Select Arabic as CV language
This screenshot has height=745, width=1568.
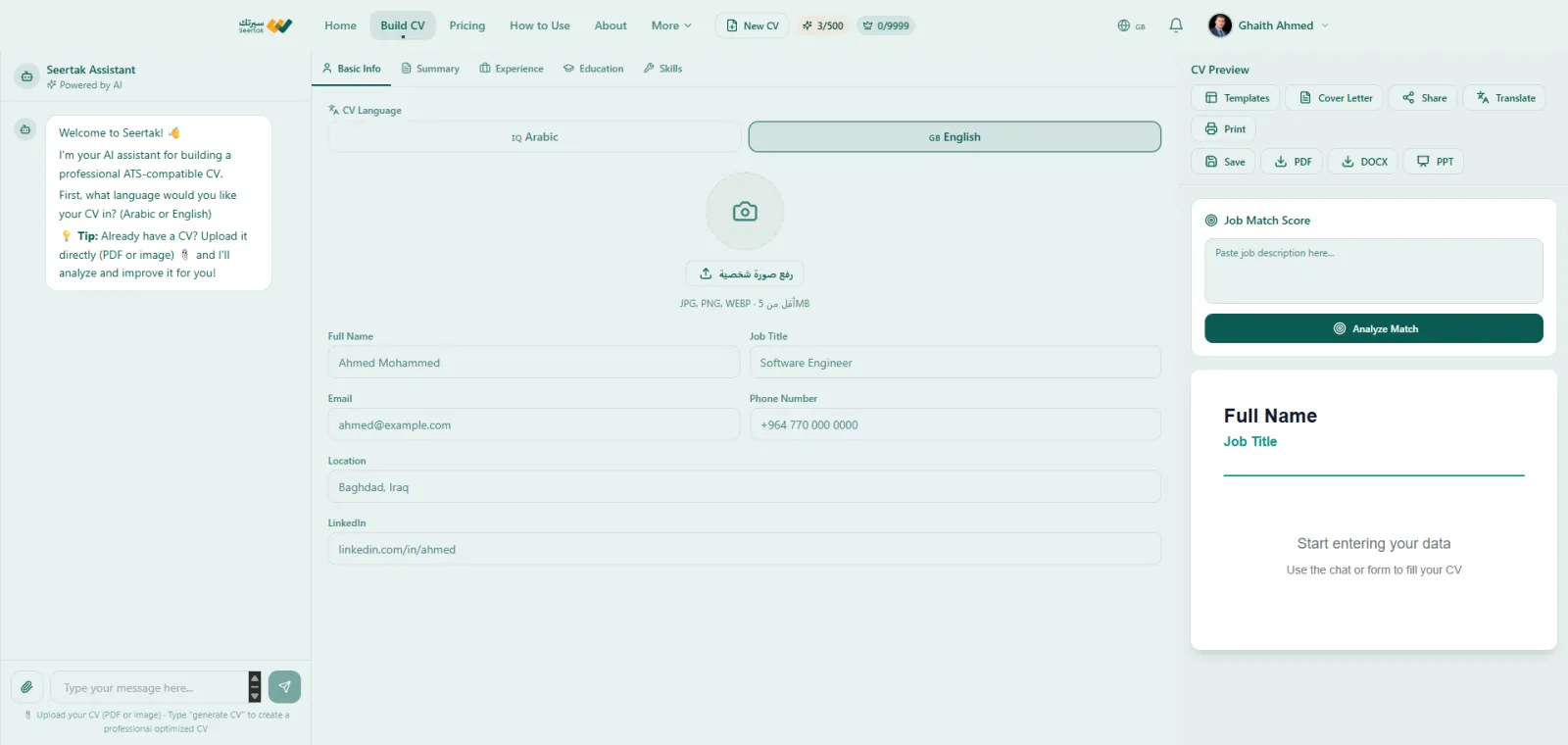535,137
